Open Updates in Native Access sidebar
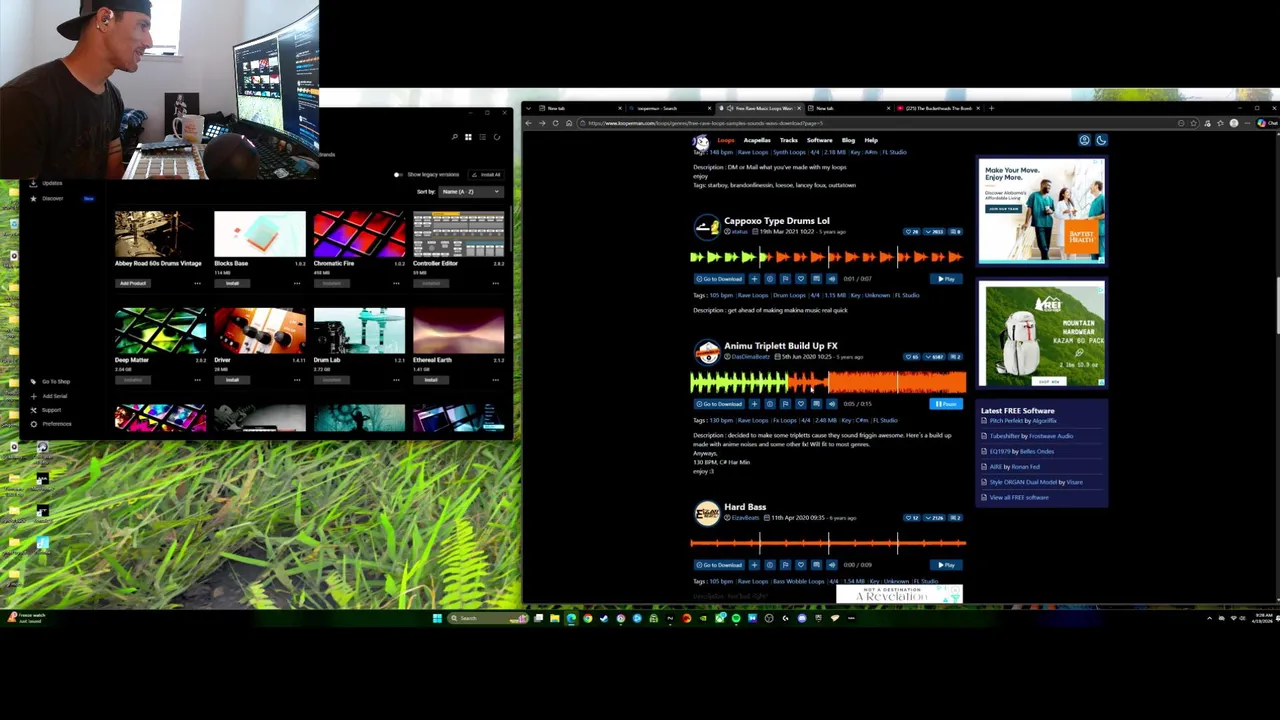This screenshot has width=1280, height=720. pos(52,183)
